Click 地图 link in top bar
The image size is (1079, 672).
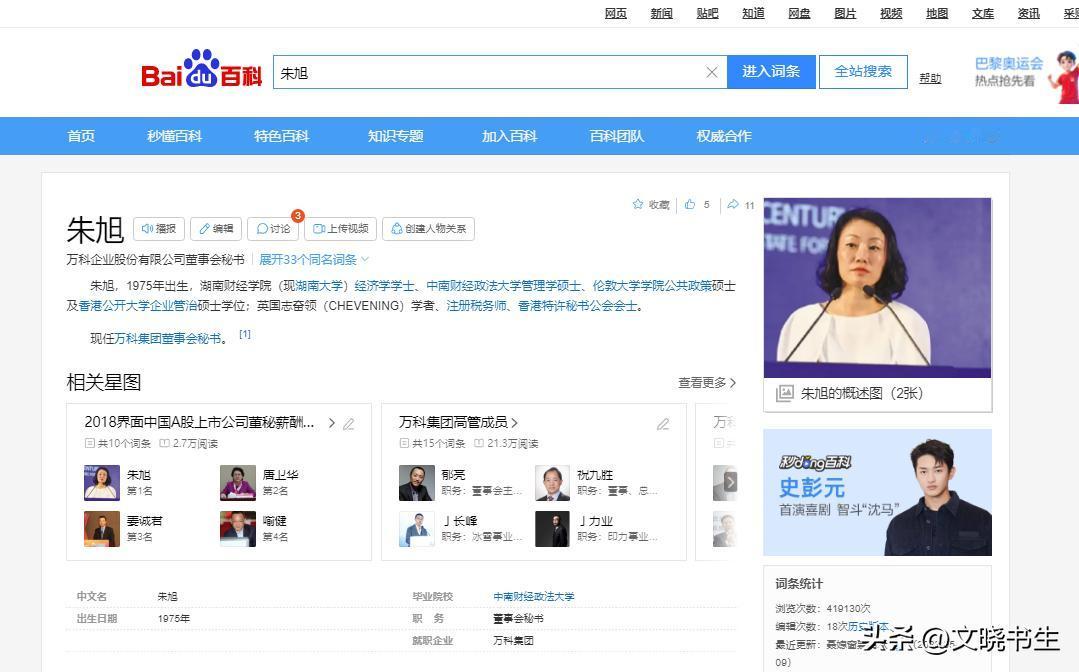[937, 13]
